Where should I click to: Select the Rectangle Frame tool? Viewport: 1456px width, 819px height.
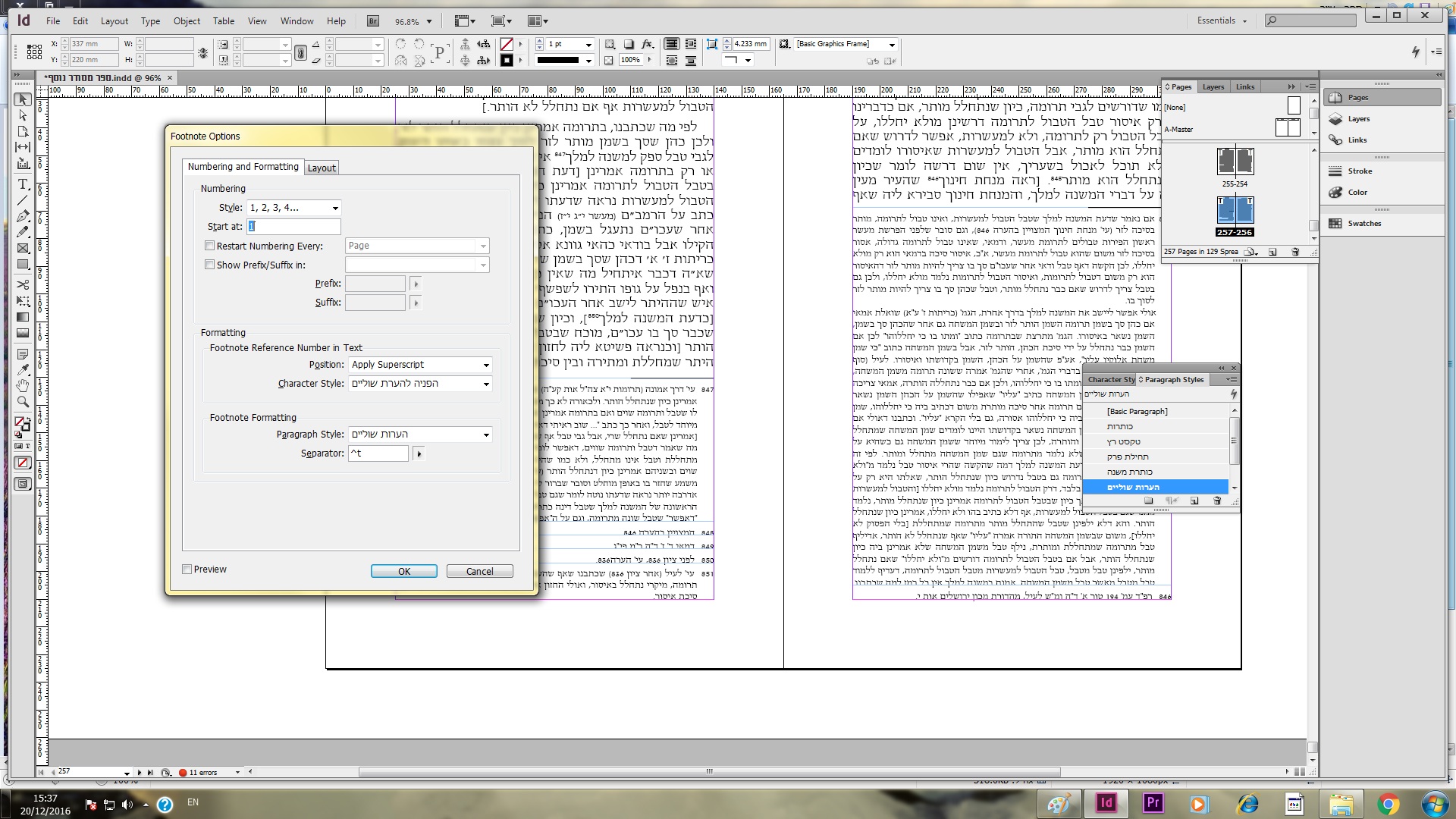[23, 248]
